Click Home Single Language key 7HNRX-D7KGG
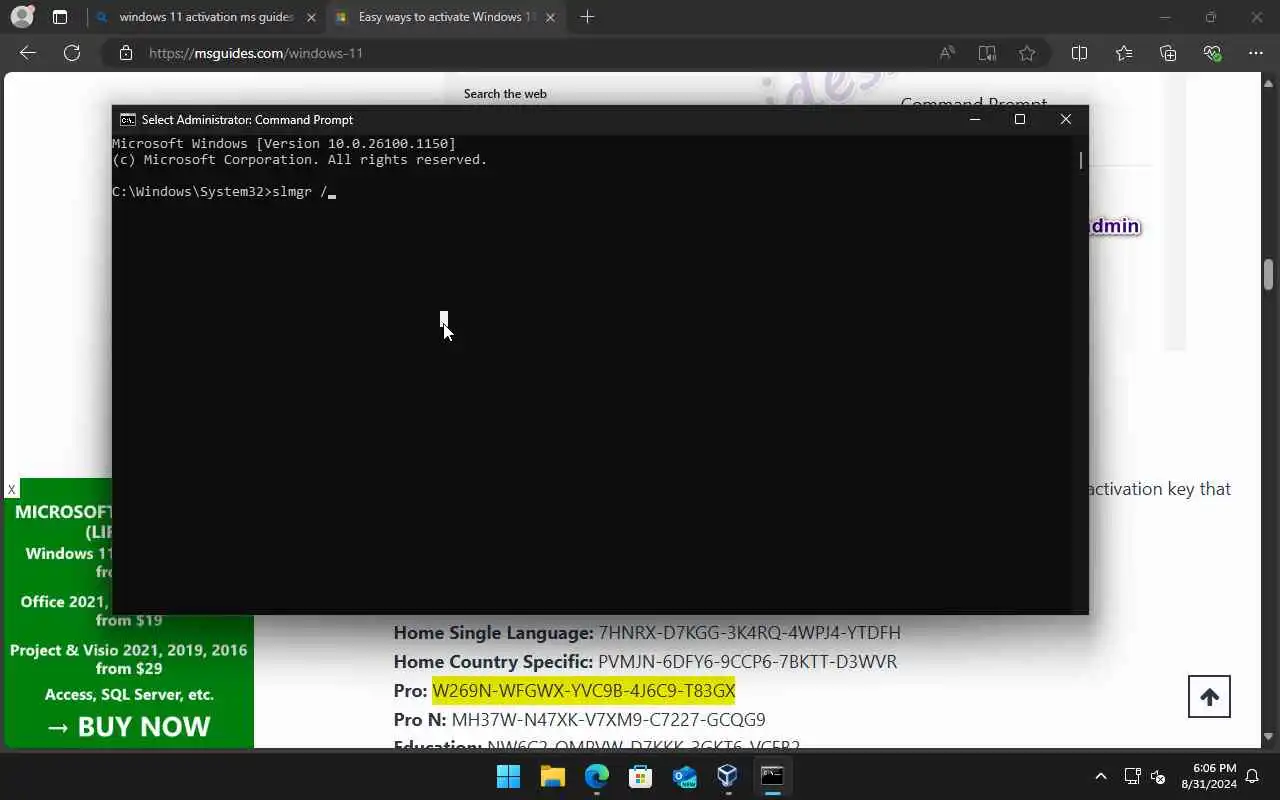Screen dimensions: 1280x800 (x=749, y=633)
